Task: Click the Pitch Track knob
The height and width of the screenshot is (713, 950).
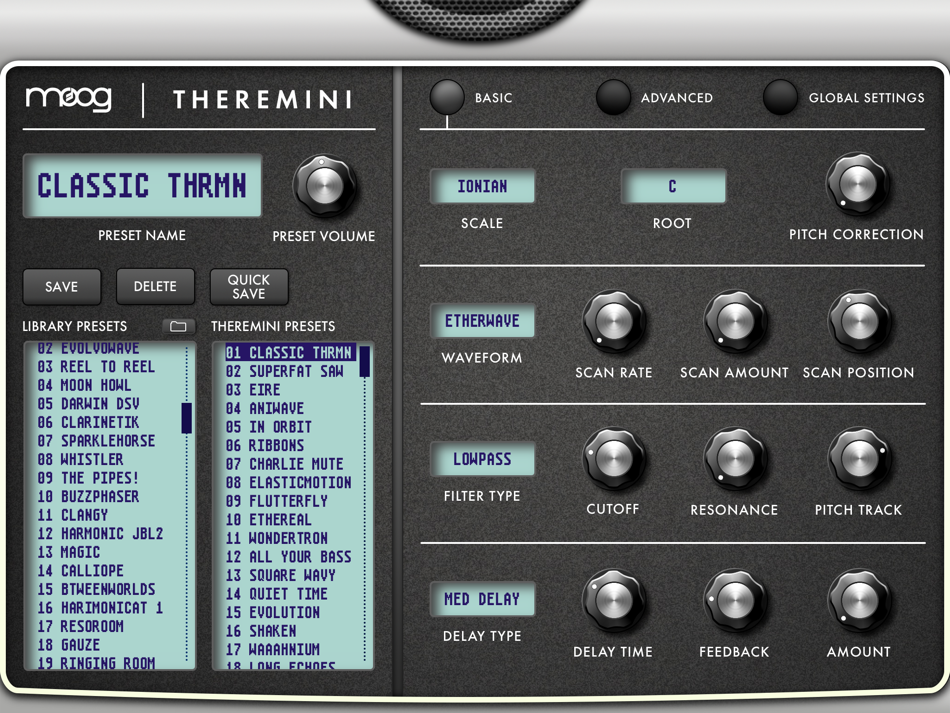Action: point(859,459)
